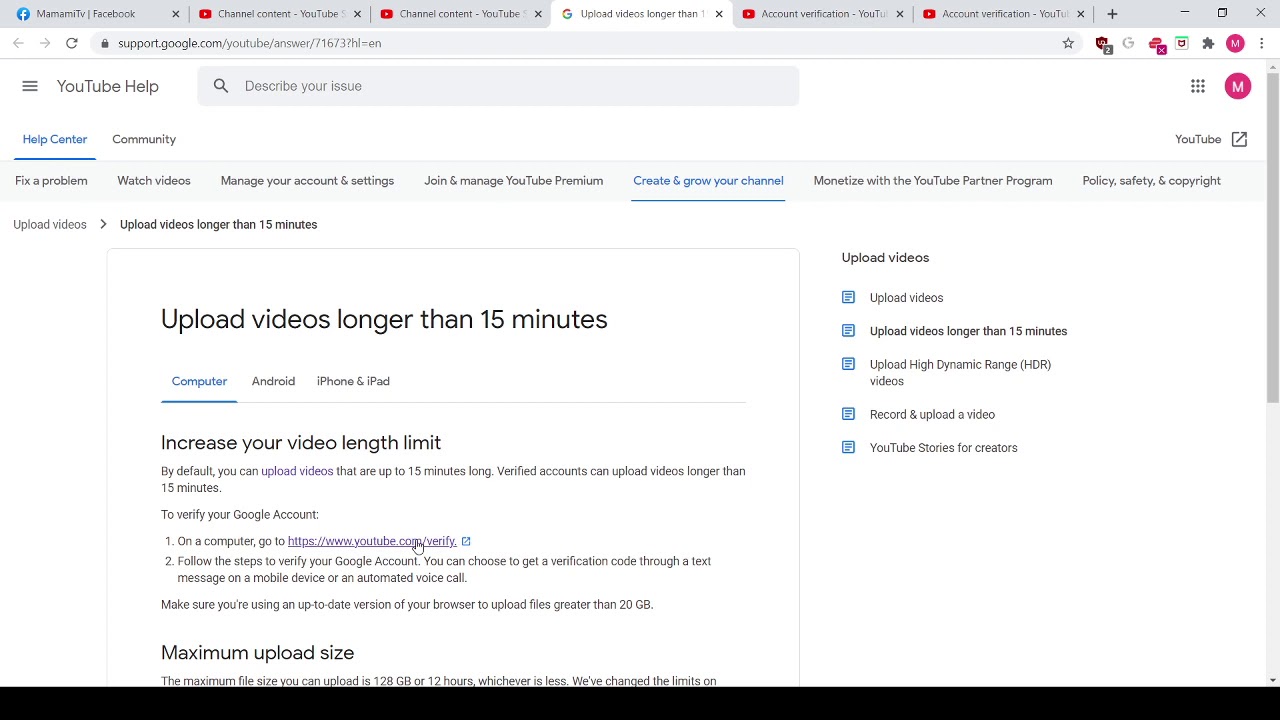Close the Upload videos longer tab

pos(718,14)
